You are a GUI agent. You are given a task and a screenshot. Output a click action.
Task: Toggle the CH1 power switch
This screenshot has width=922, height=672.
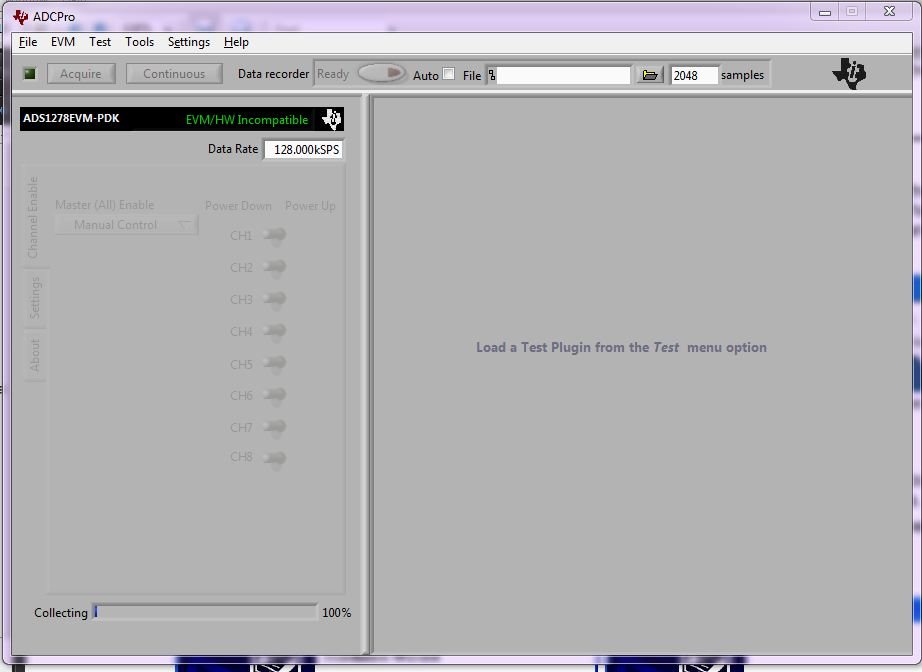tap(275, 235)
